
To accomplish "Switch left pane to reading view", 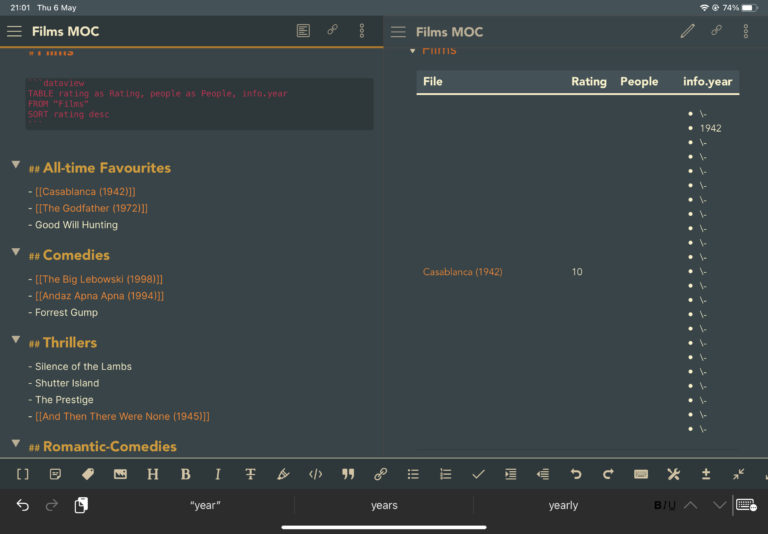I will (303, 31).
